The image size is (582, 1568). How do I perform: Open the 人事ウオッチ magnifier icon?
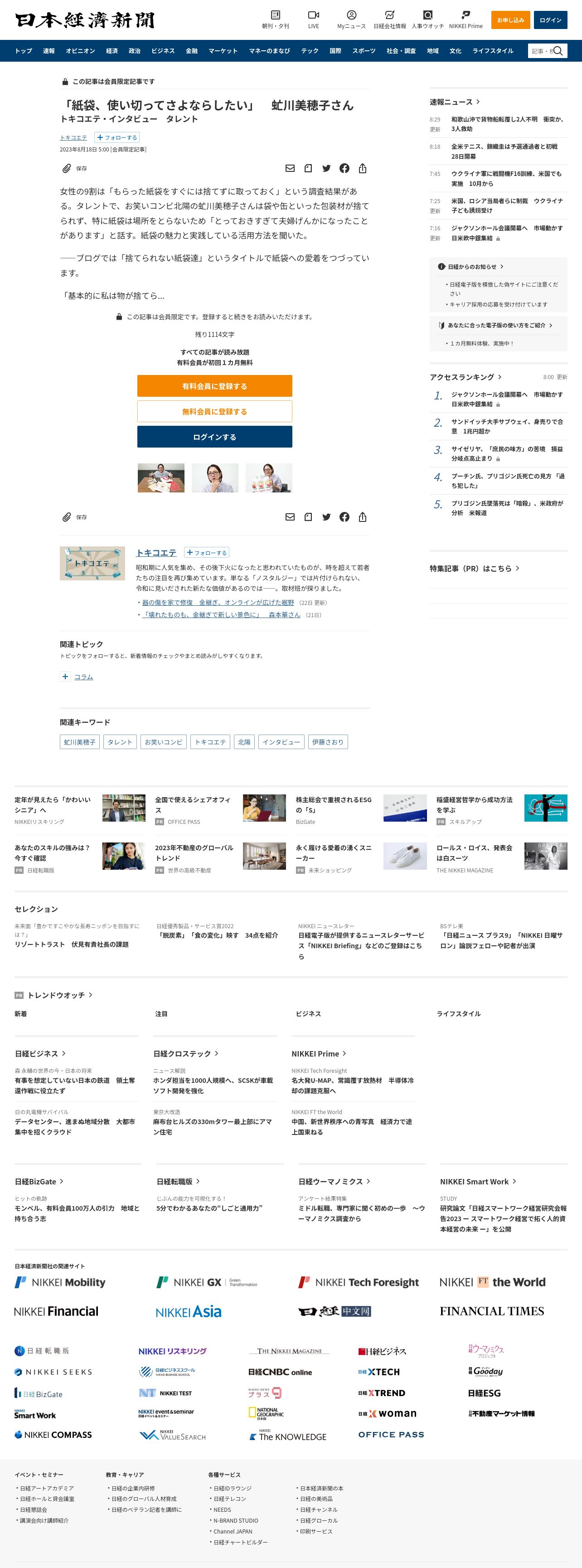[427, 15]
